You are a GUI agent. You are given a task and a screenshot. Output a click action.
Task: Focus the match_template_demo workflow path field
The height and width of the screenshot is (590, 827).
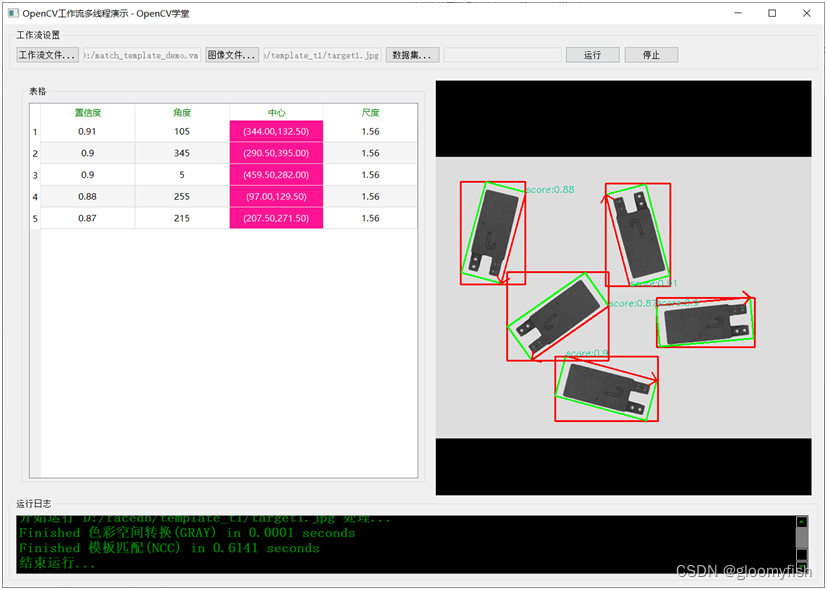pyautogui.click(x=142, y=55)
